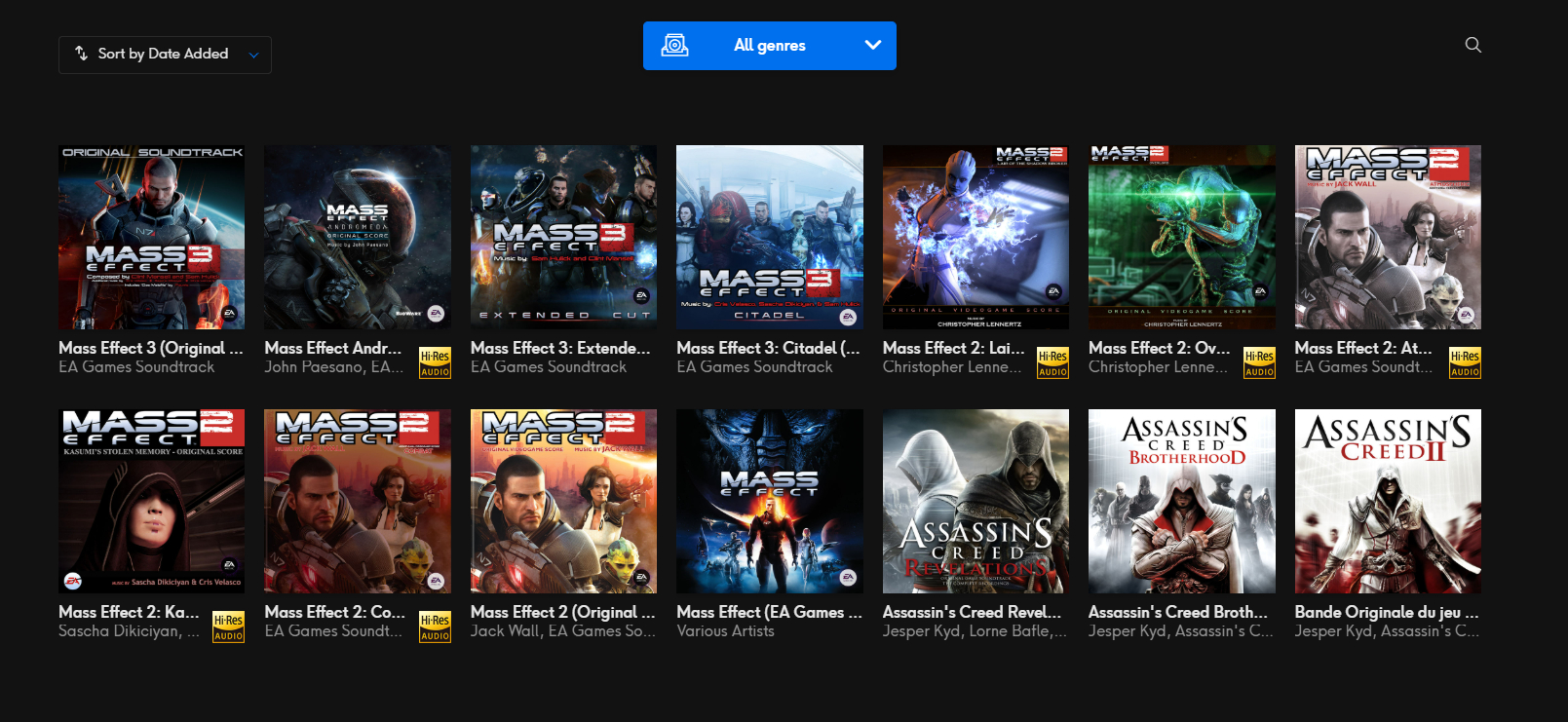Expand the All genres dropdown chevron
This screenshot has width=1568, height=722.
tap(872, 46)
